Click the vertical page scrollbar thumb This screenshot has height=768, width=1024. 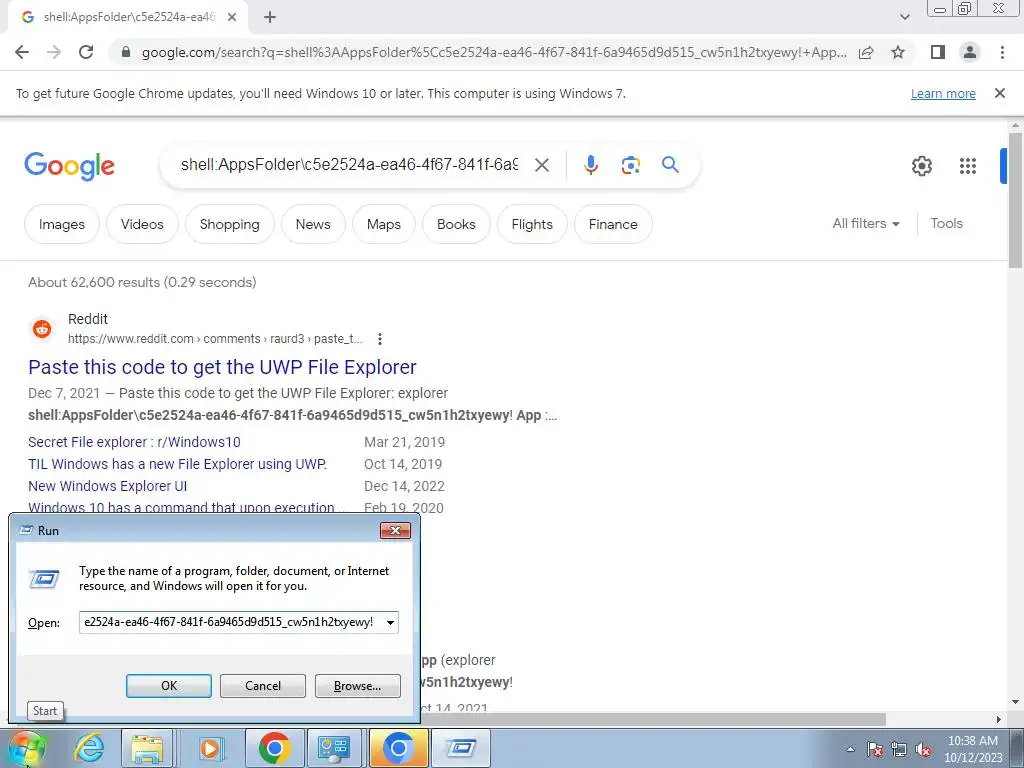click(x=1015, y=199)
